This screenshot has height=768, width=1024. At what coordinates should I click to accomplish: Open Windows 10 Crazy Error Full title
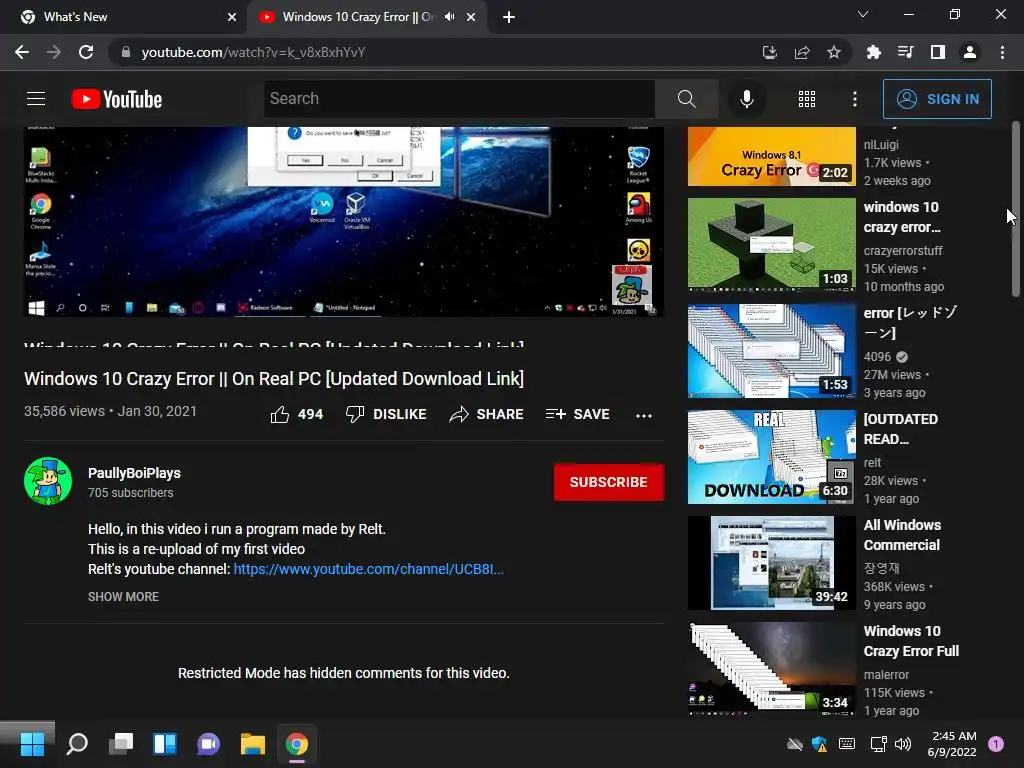click(911, 641)
